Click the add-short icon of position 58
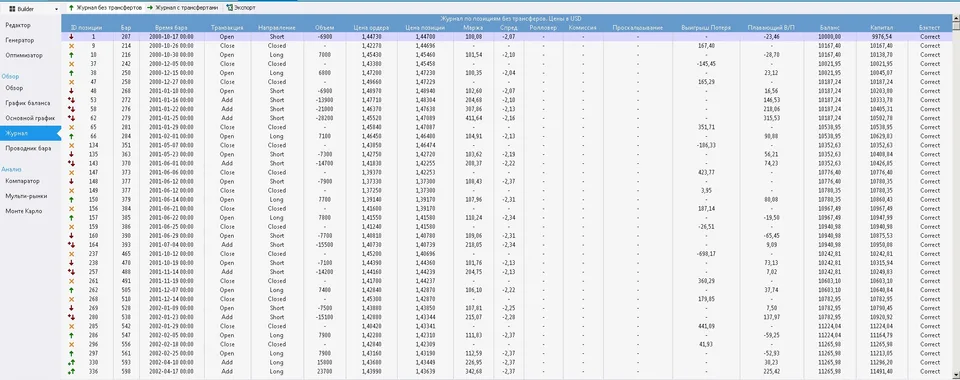This screenshot has width=960, height=380. [x=72, y=109]
